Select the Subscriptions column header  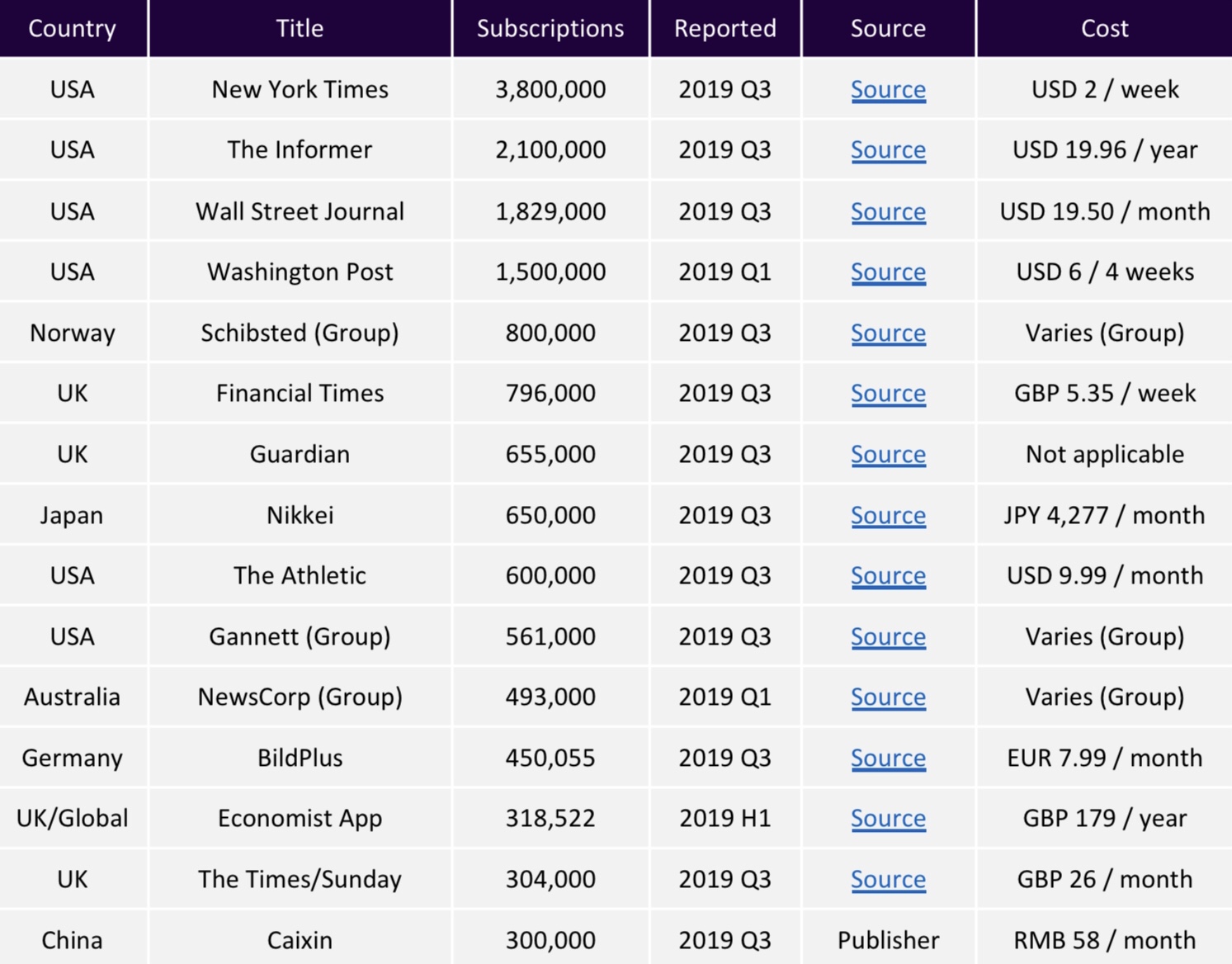550,28
